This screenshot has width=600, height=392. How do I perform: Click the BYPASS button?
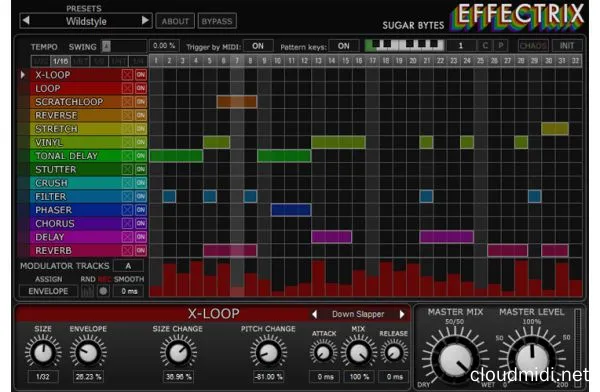tap(217, 21)
